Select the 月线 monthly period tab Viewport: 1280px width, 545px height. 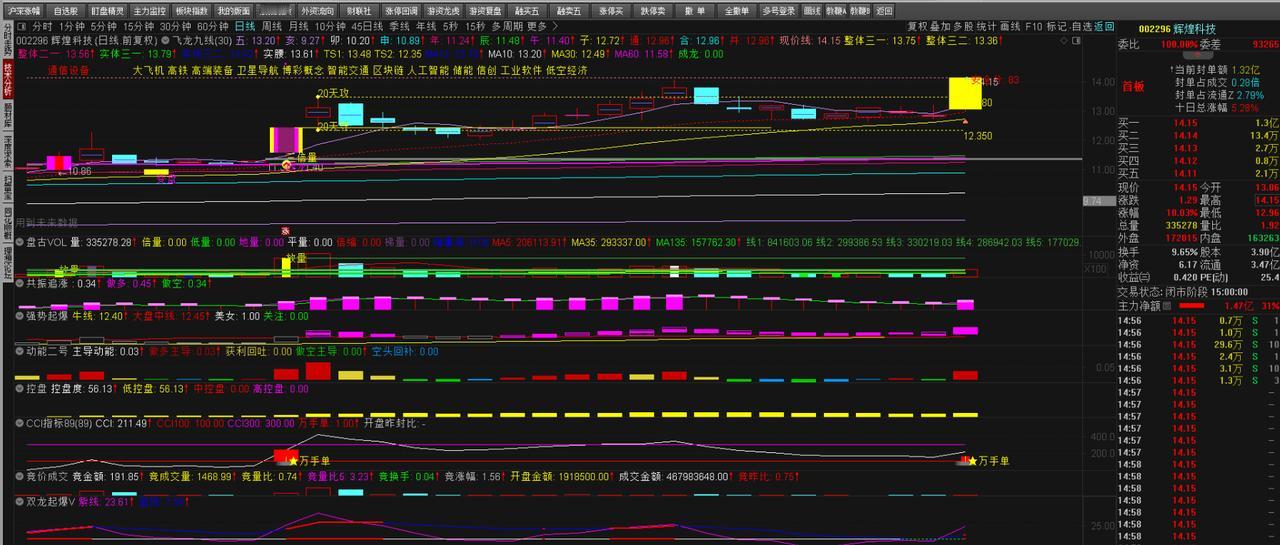point(298,26)
